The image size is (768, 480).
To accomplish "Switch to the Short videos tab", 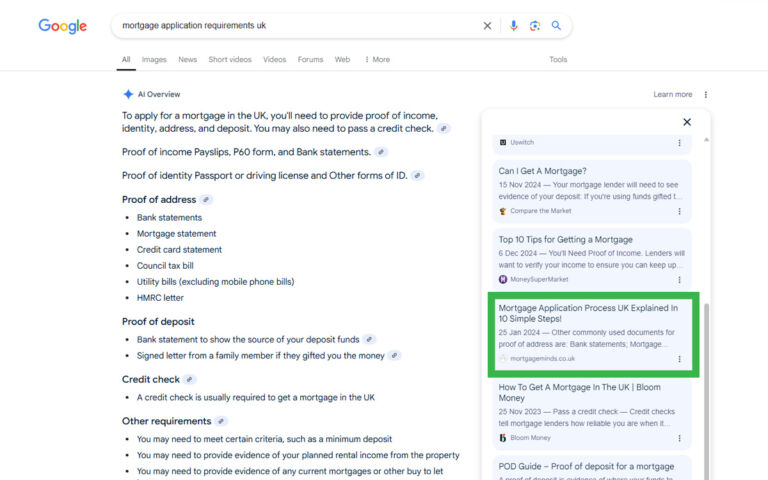I will coord(230,60).
